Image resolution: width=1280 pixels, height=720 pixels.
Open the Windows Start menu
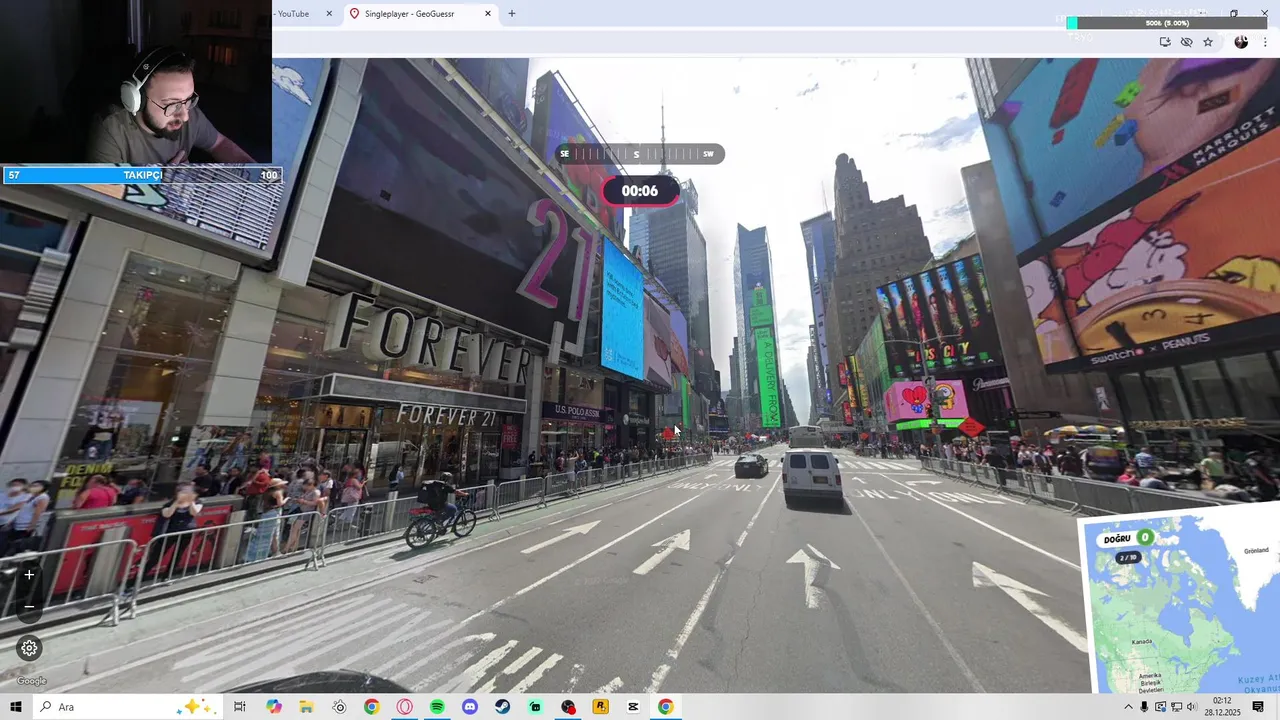point(15,707)
